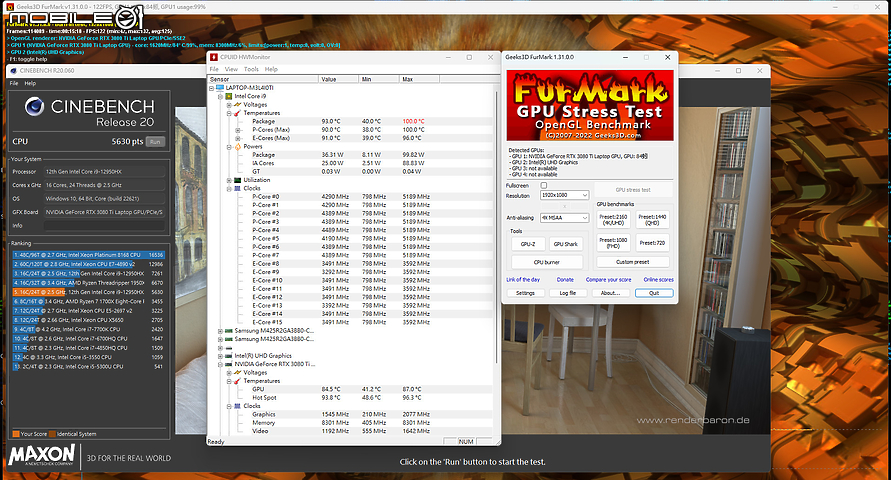Click the FurMark icon in the top-left title bar

[10, 7]
